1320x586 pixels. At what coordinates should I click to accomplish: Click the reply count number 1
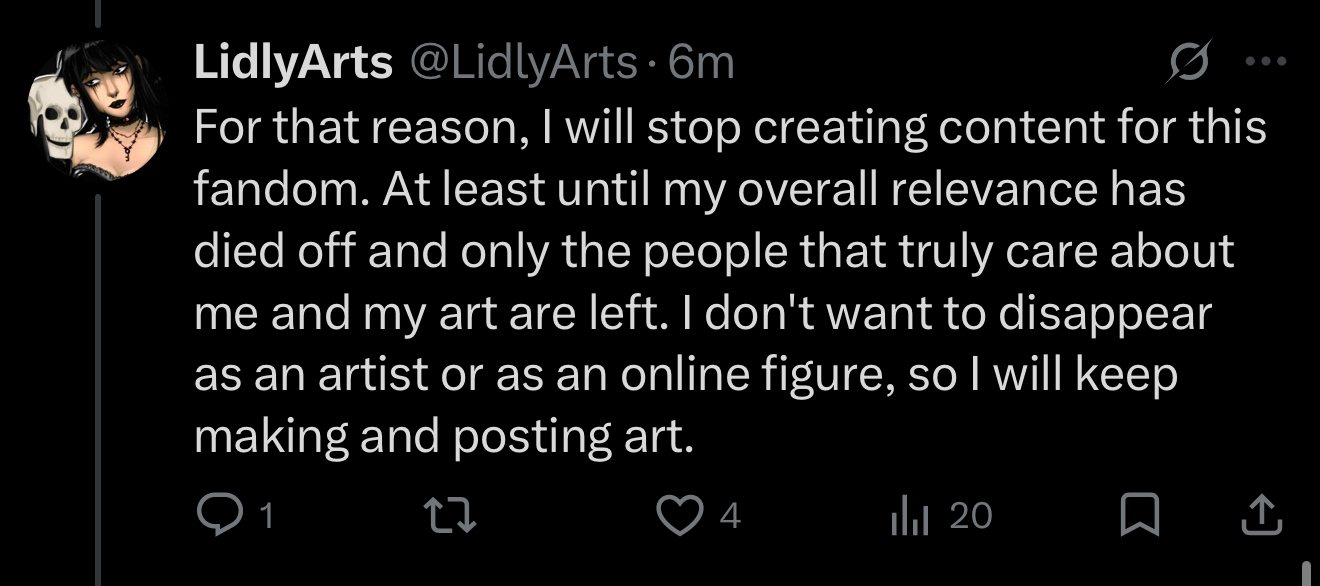pos(265,516)
